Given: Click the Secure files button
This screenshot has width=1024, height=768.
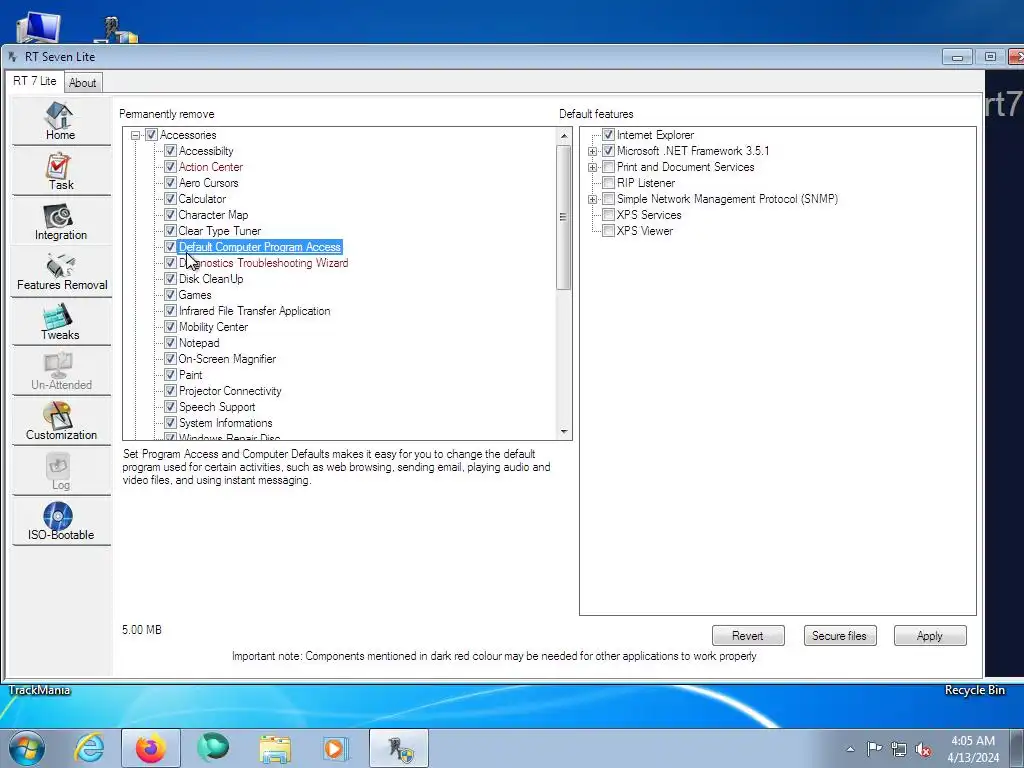Looking at the screenshot, I should [839, 635].
